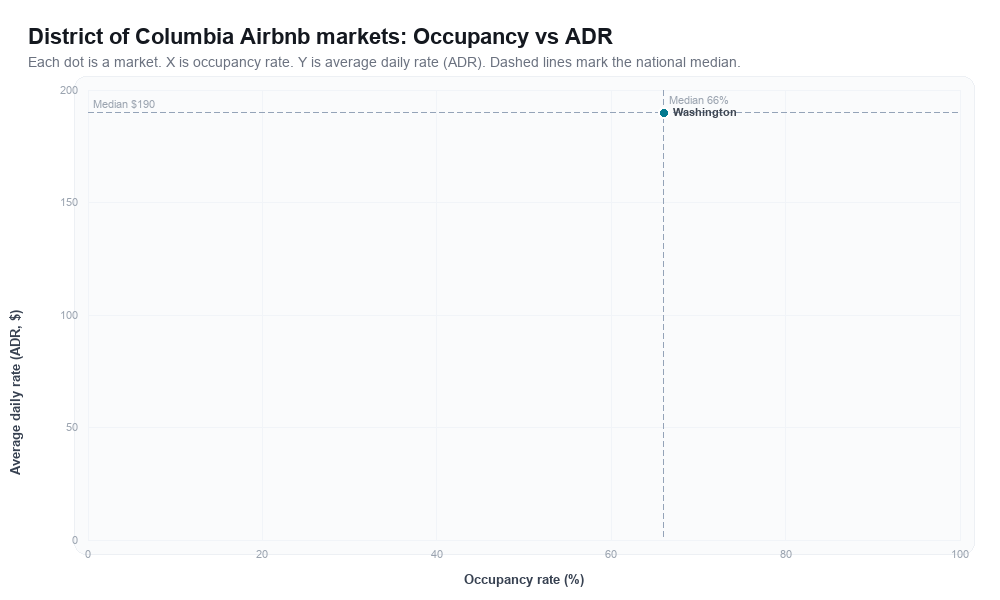Click the y-axis tick label 200
Screen dimensions: 1000x600
[69, 90]
